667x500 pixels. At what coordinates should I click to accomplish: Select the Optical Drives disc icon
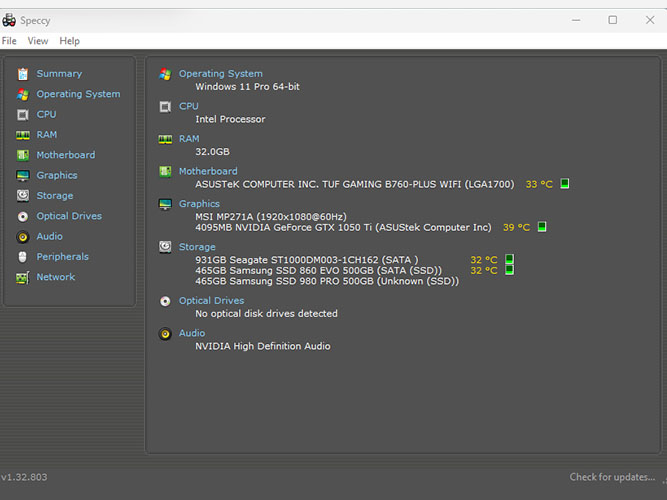click(22, 216)
